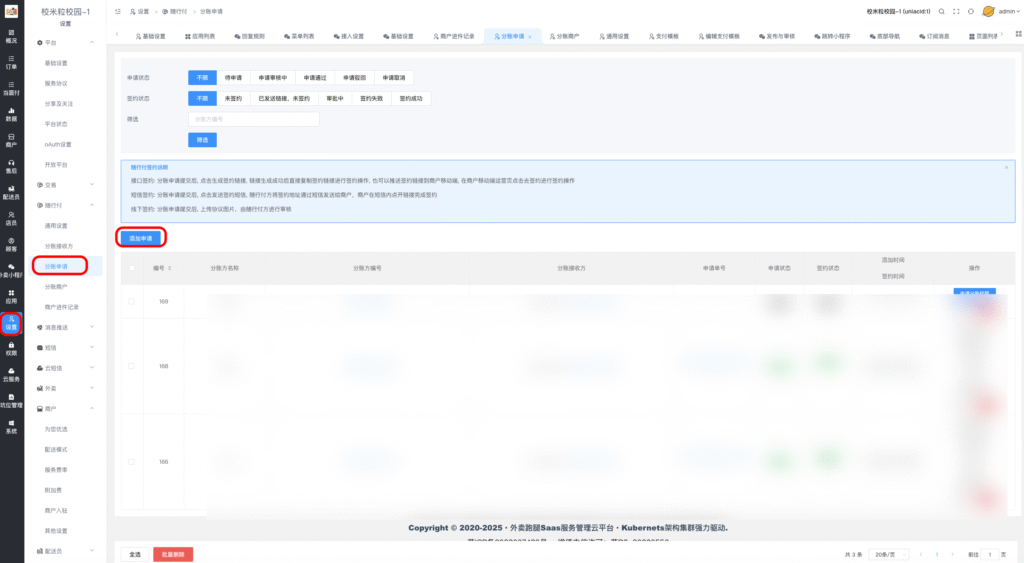The height and width of the screenshot is (563, 1024).
Task: Select 设置 settings icon in the dark sidebar
Action: coord(11,323)
